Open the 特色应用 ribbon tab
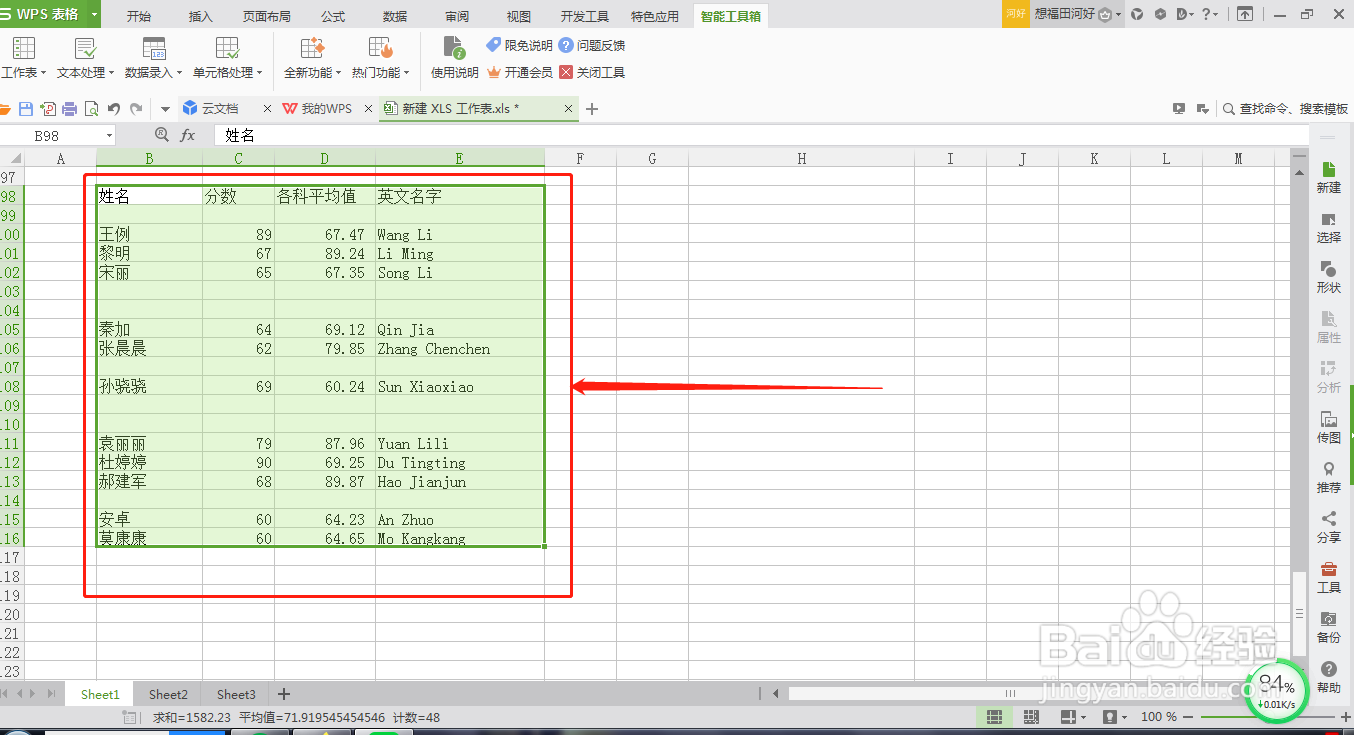The height and width of the screenshot is (735, 1354). click(655, 16)
